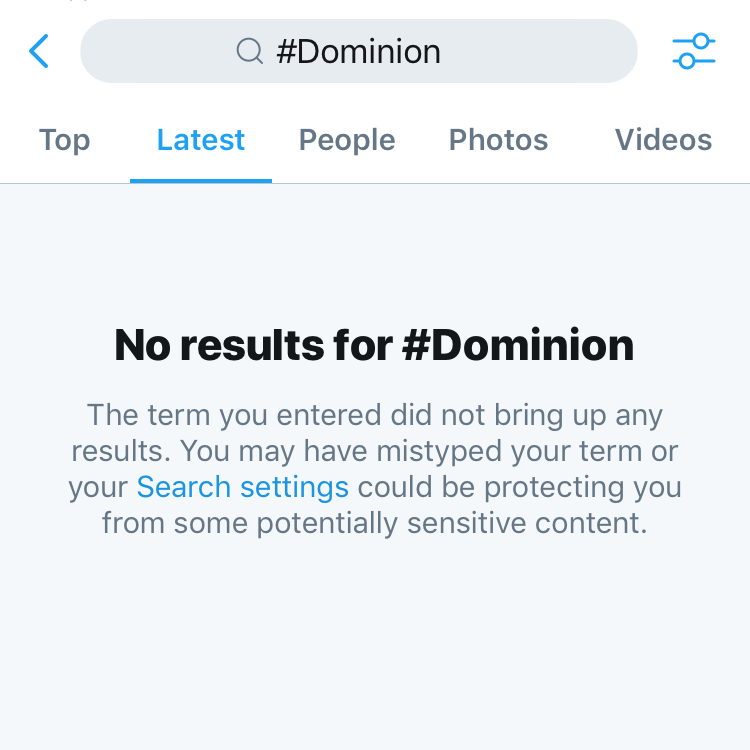Tap the lower knob of filter icon

pyautogui.click(x=686, y=62)
